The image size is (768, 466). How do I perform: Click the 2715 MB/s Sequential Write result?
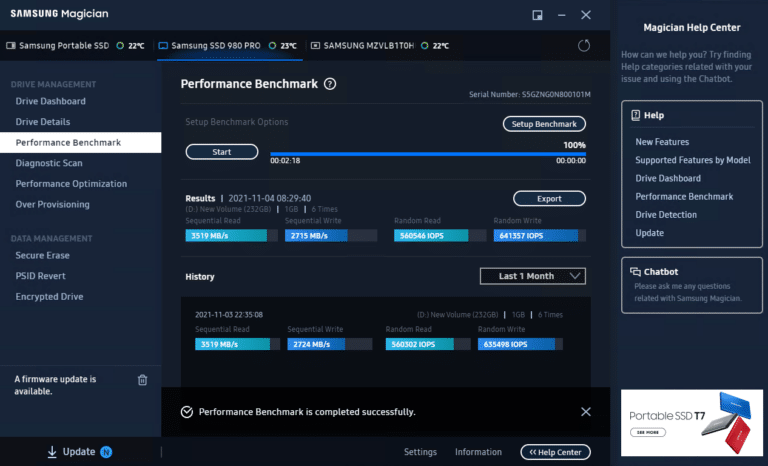point(331,236)
